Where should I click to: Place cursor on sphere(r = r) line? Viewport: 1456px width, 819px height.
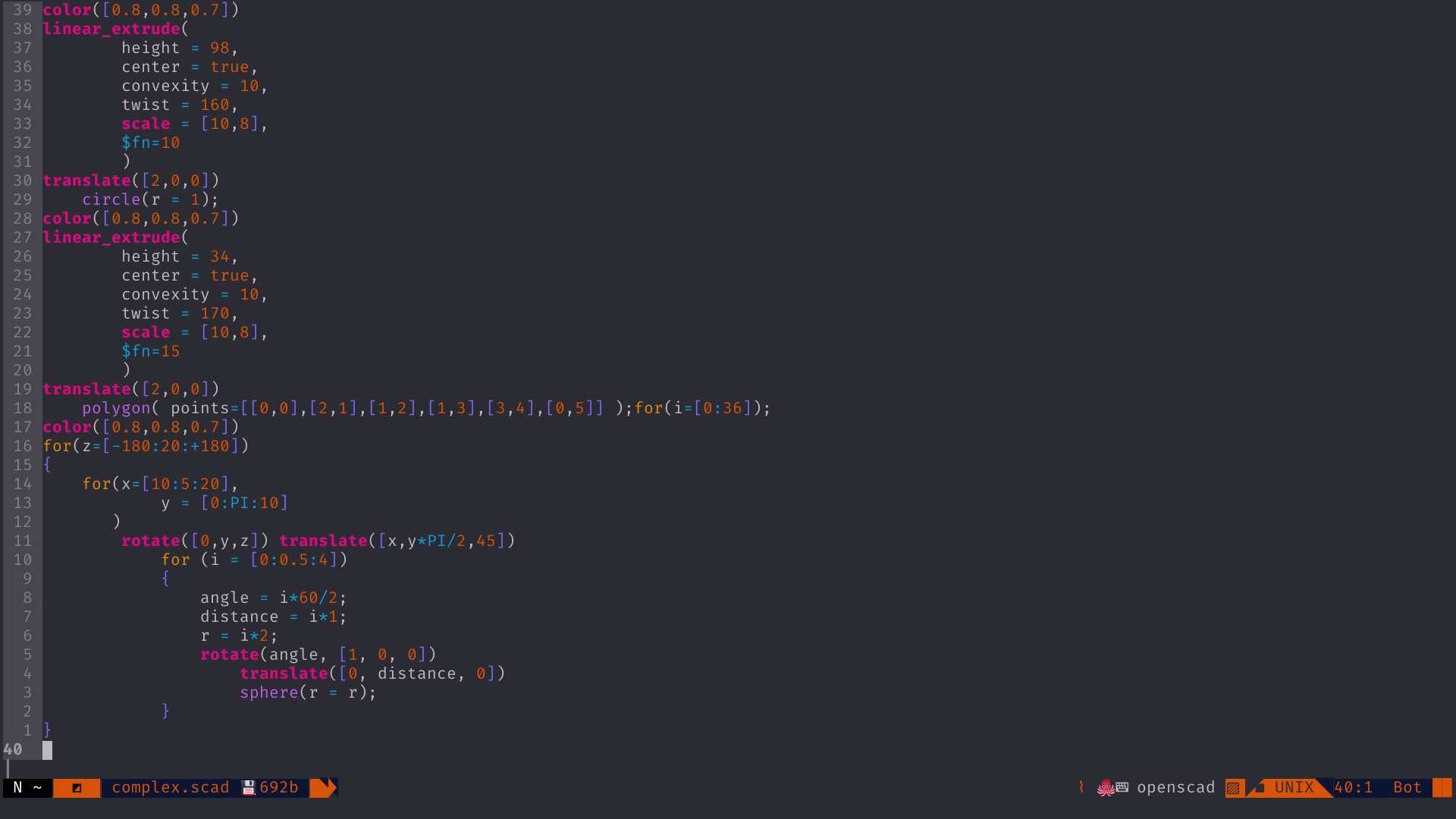click(x=308, y=692)
